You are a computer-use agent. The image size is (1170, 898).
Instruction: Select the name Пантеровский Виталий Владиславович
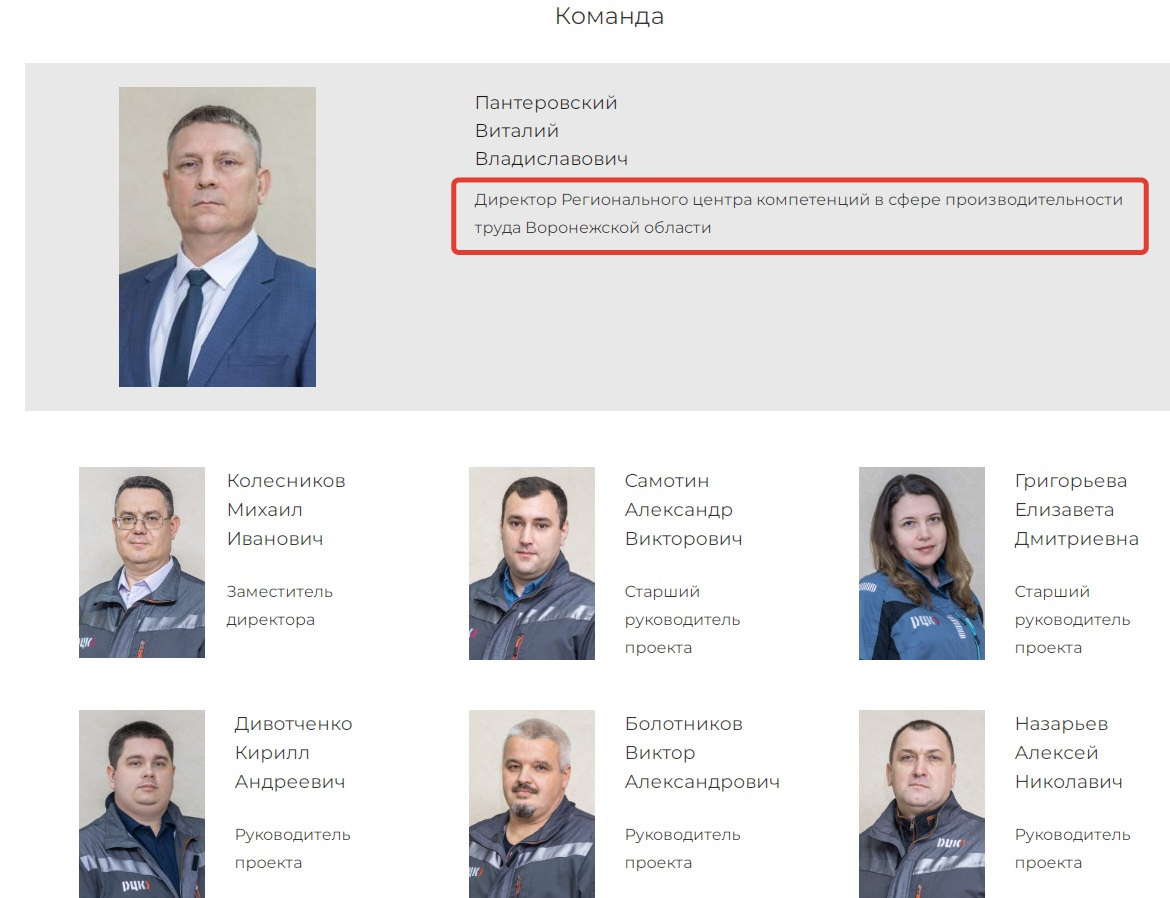point(551,131)
